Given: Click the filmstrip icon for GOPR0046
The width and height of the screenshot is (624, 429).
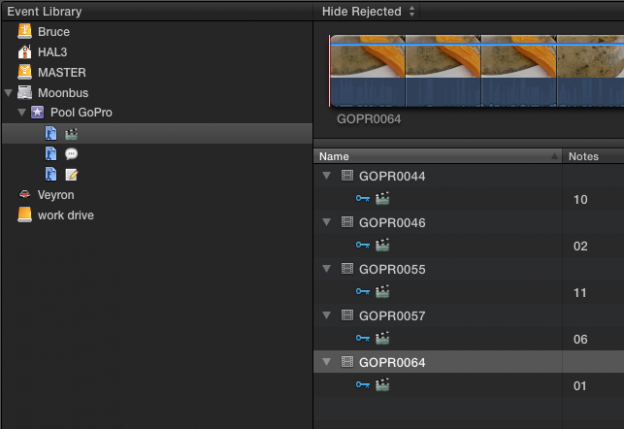Looking at the screenshot, I should (x=347, y=222).
